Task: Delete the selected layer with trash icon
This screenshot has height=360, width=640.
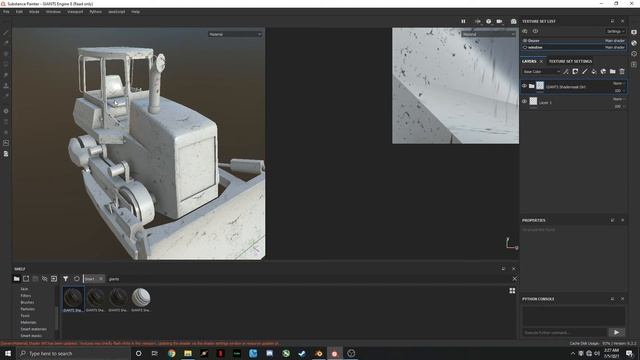Action: (x=622, y=71)
